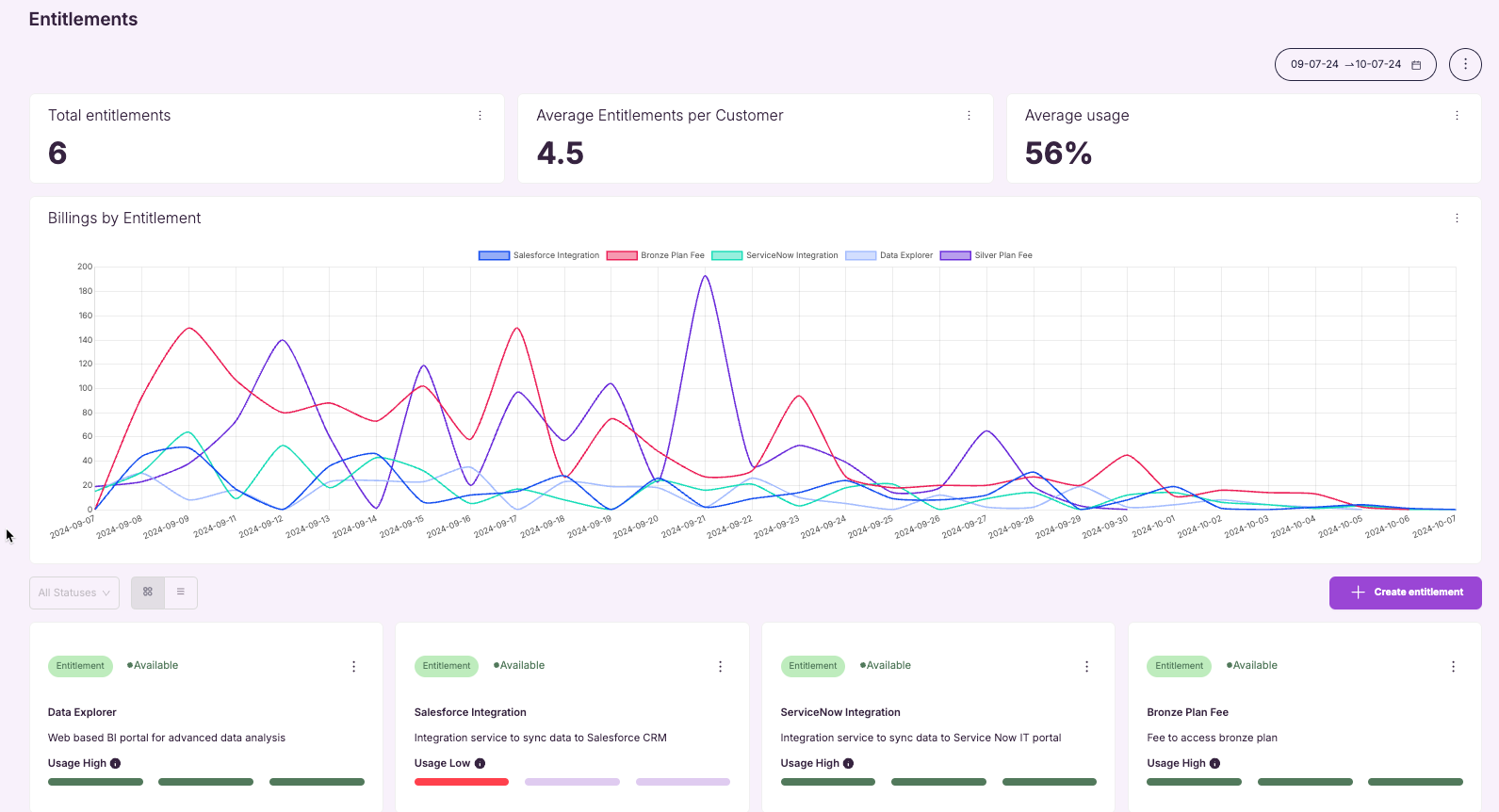Open Bronze Plan Fee card options menu
This screenshot has height=812, width=1499.
[1454, 666]
